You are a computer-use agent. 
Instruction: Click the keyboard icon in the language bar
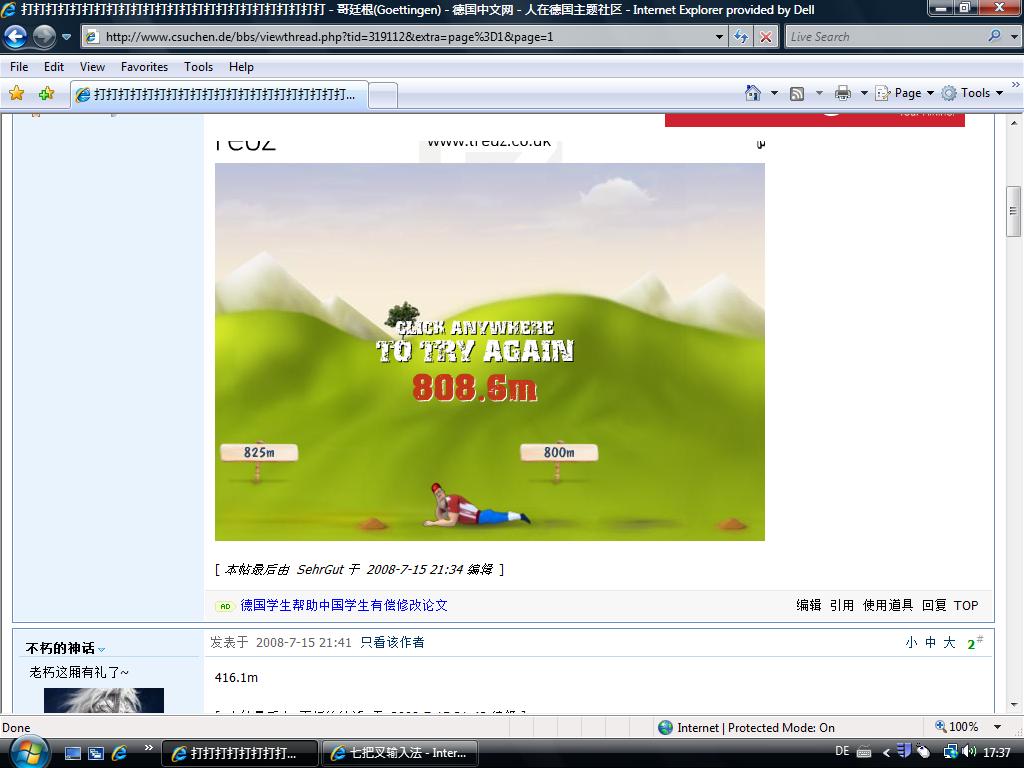[x=863, y=752]
